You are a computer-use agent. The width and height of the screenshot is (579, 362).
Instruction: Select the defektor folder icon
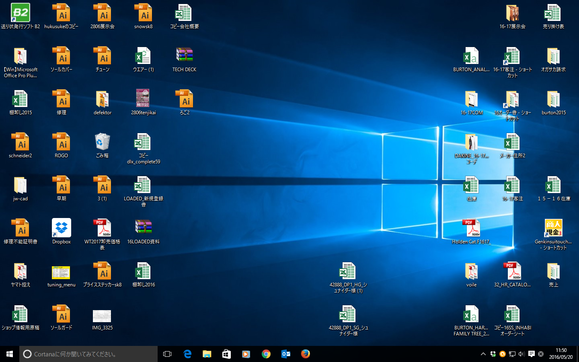(x=102, y=99)
